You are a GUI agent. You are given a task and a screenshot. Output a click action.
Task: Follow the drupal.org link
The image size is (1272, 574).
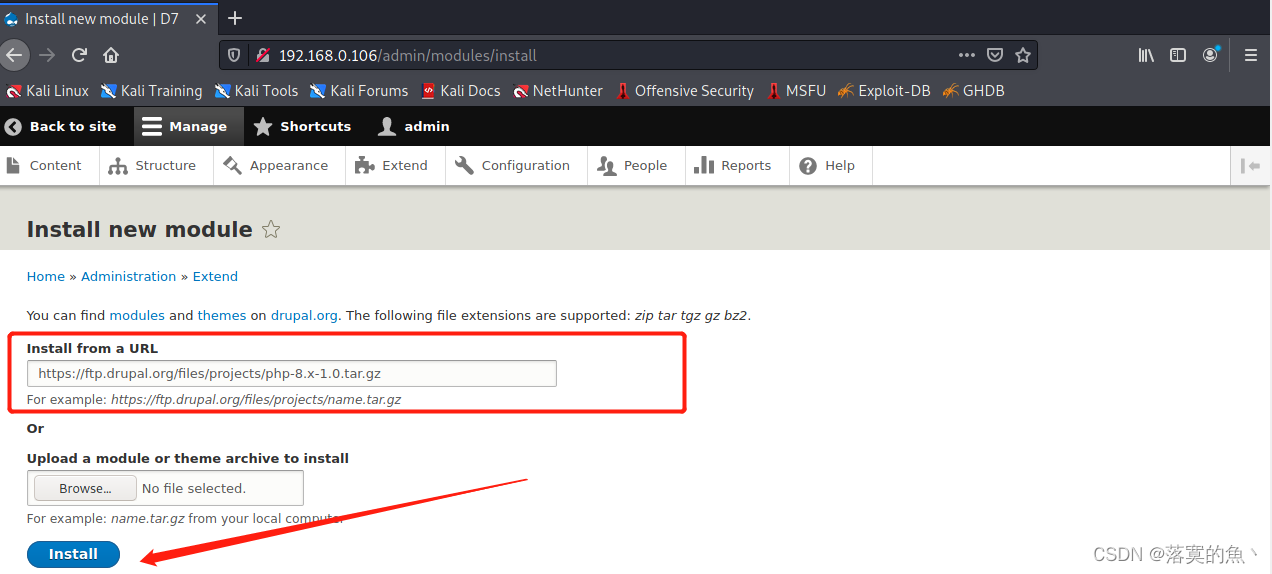[x=306, y=315]
